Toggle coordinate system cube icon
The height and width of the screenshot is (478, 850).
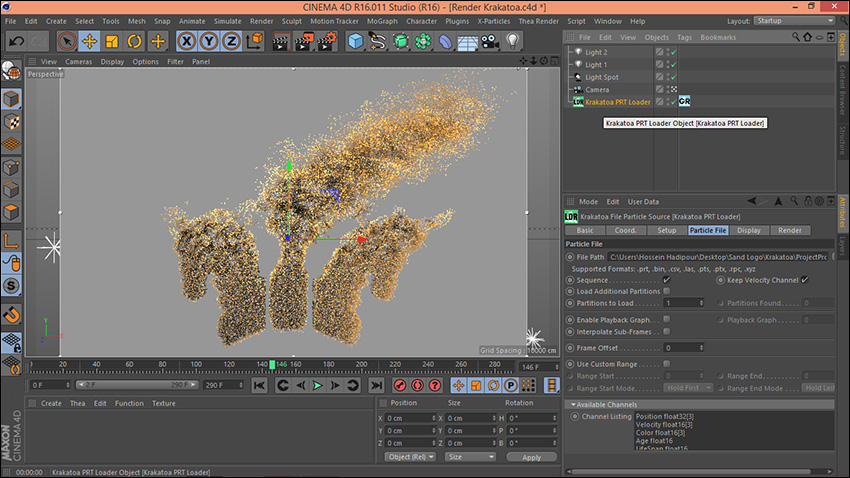[254, 41]
